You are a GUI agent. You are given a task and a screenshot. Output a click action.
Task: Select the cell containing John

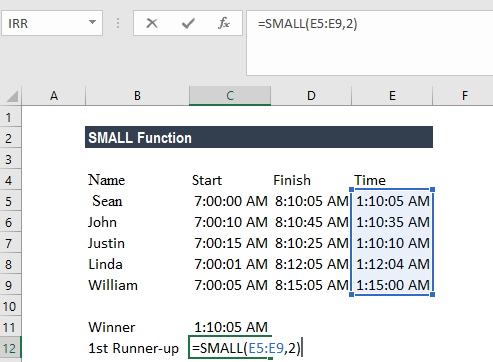point(137,222)
